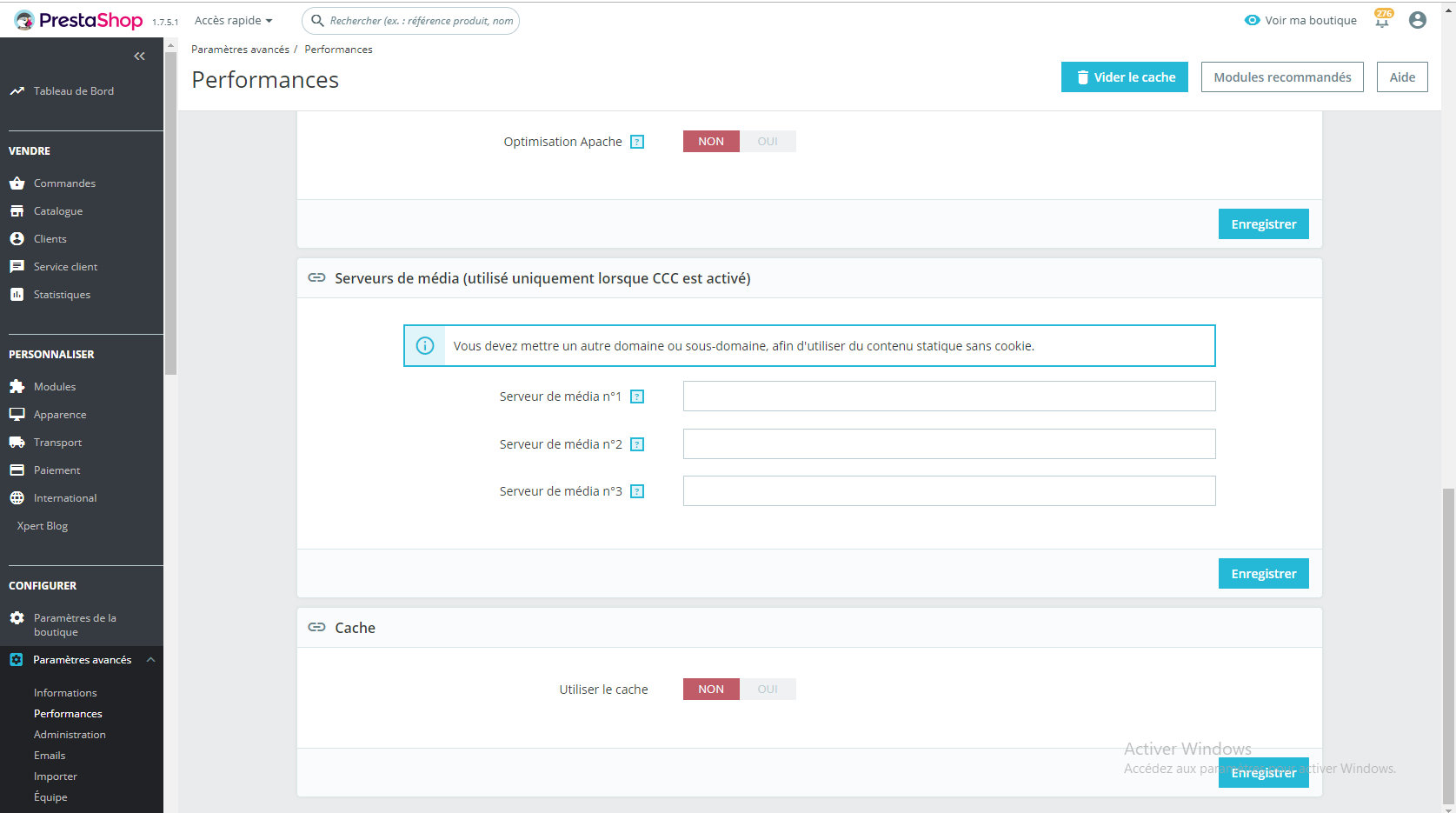Open Équipe submenu item
The height and width of the screenshot is (813, 1456).
pos(50,796)
